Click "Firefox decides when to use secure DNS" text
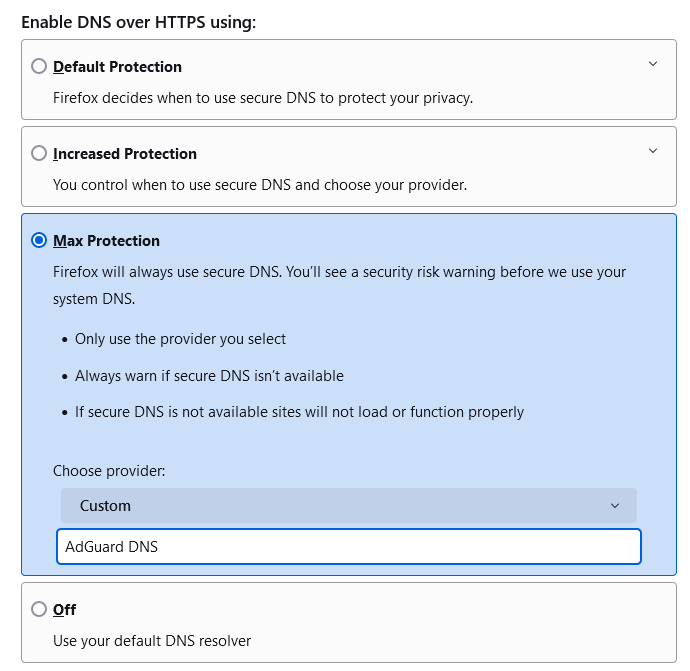This screenshot has height=671, width=690. click(x=262, y=98)
